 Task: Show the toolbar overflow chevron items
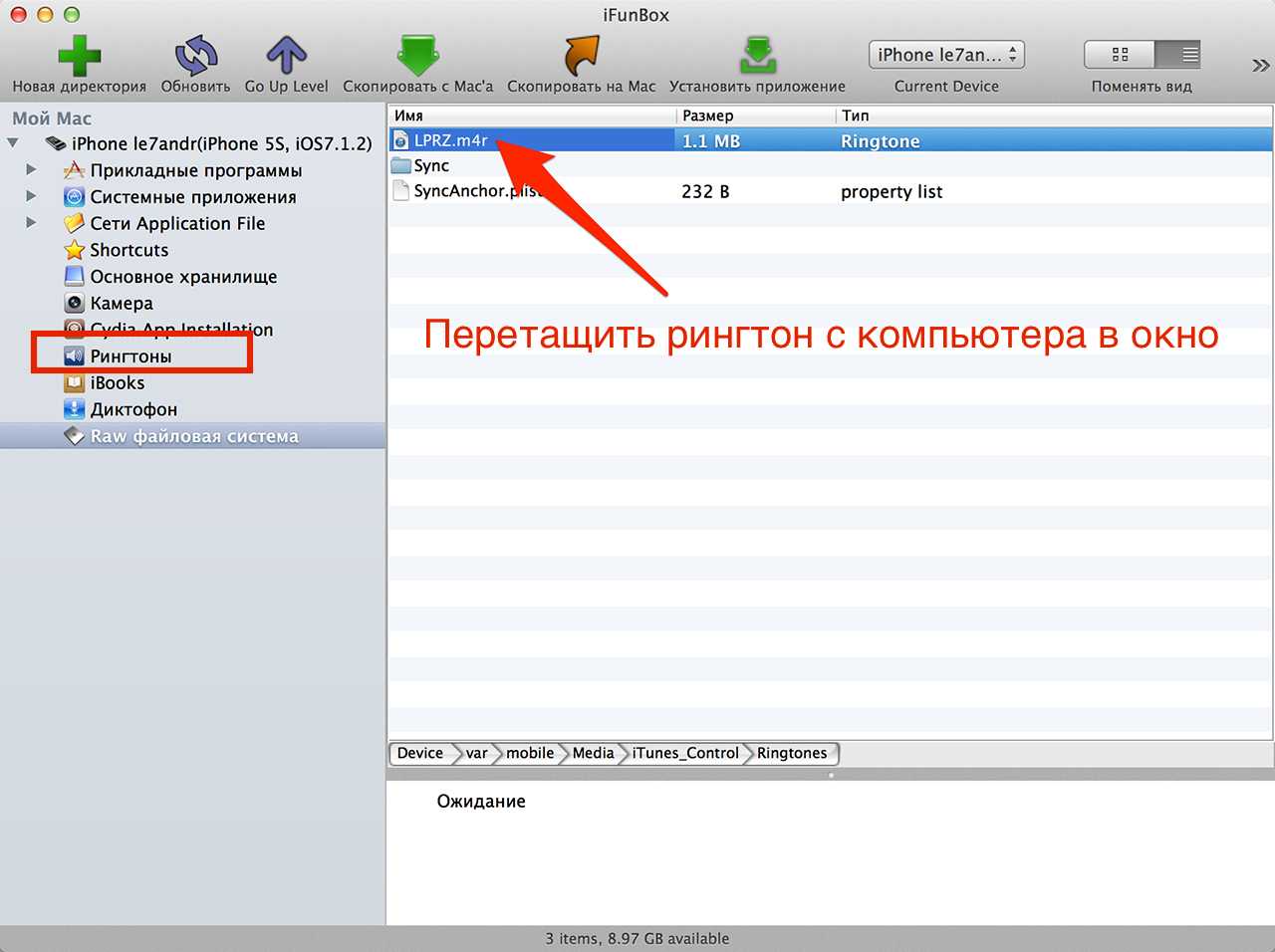(x=1260, y=66)
